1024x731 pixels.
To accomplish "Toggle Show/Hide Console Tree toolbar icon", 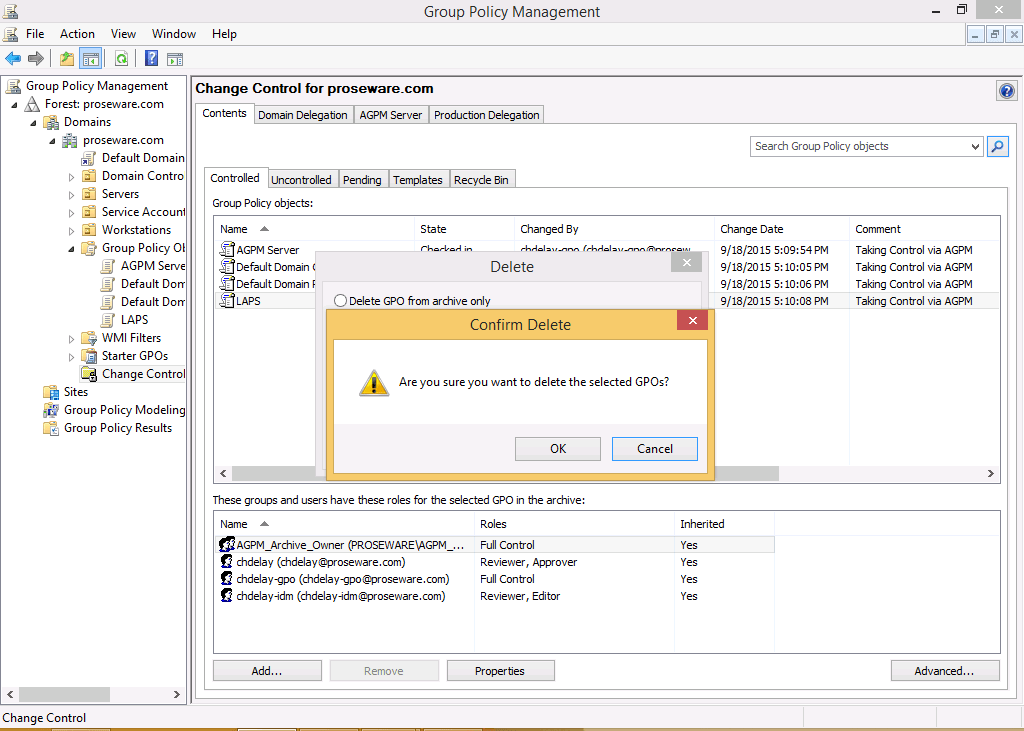I will (x=91, y=59).
